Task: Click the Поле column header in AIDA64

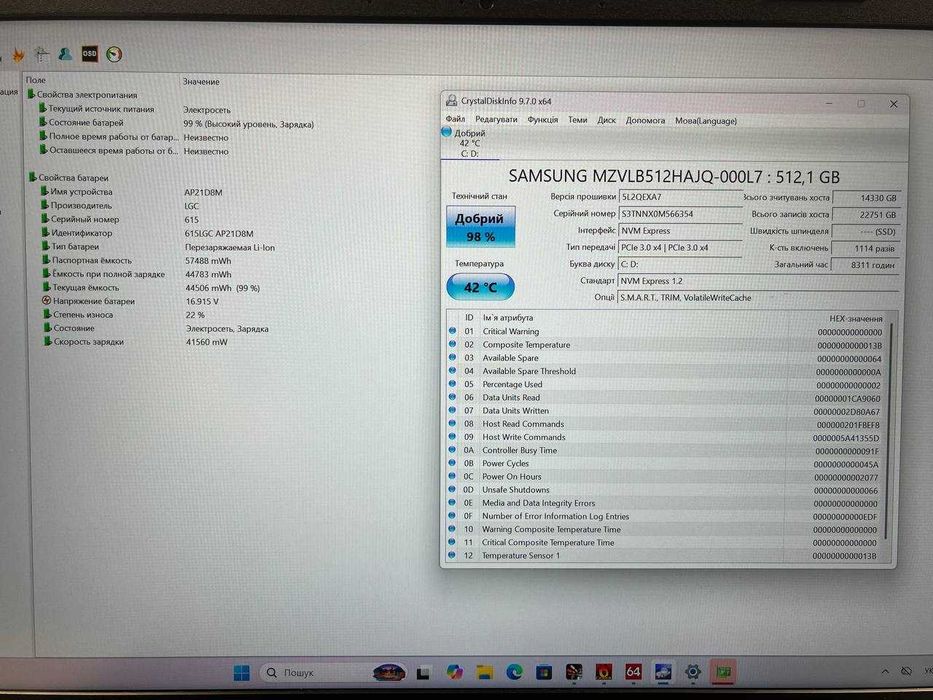Action: pyautogui.click(x=35, y=80)
